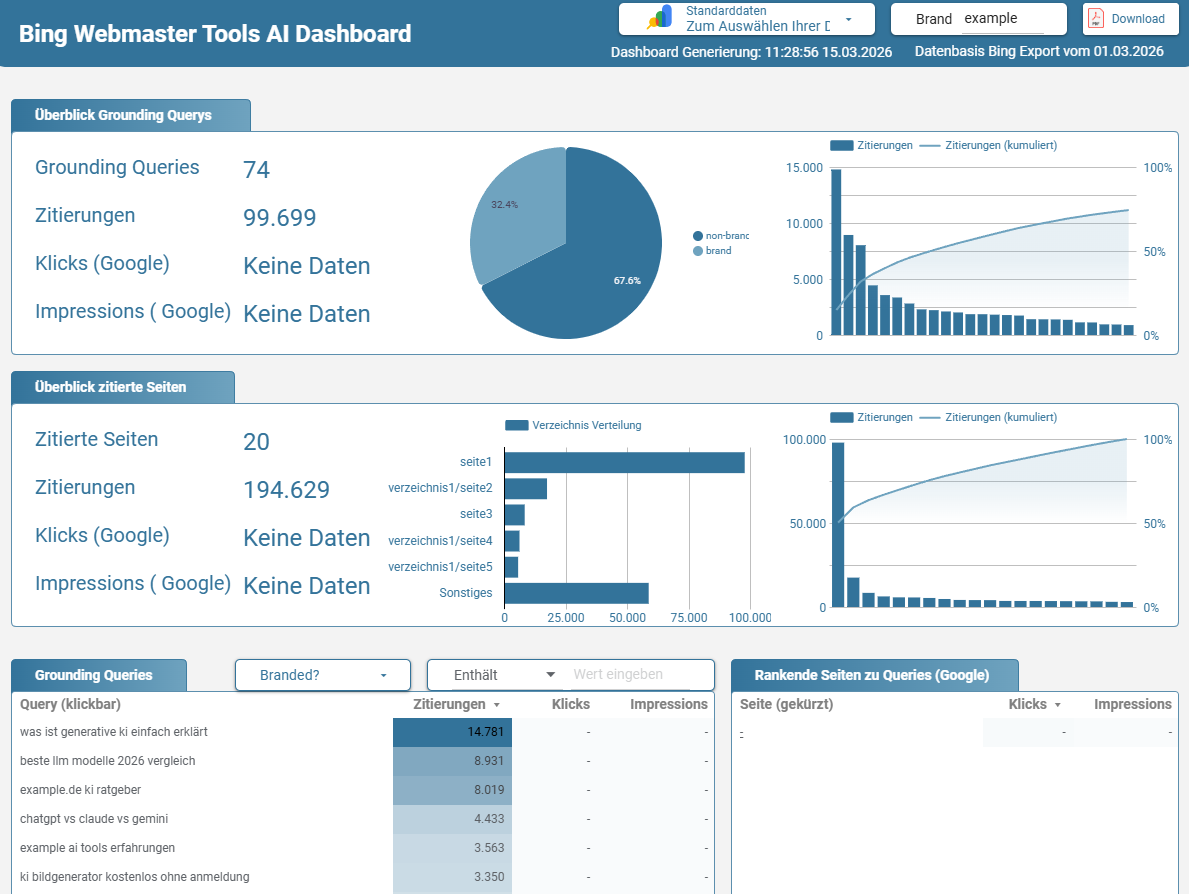Click the Seite (gekürzt) column header

[x=786, y=704]
